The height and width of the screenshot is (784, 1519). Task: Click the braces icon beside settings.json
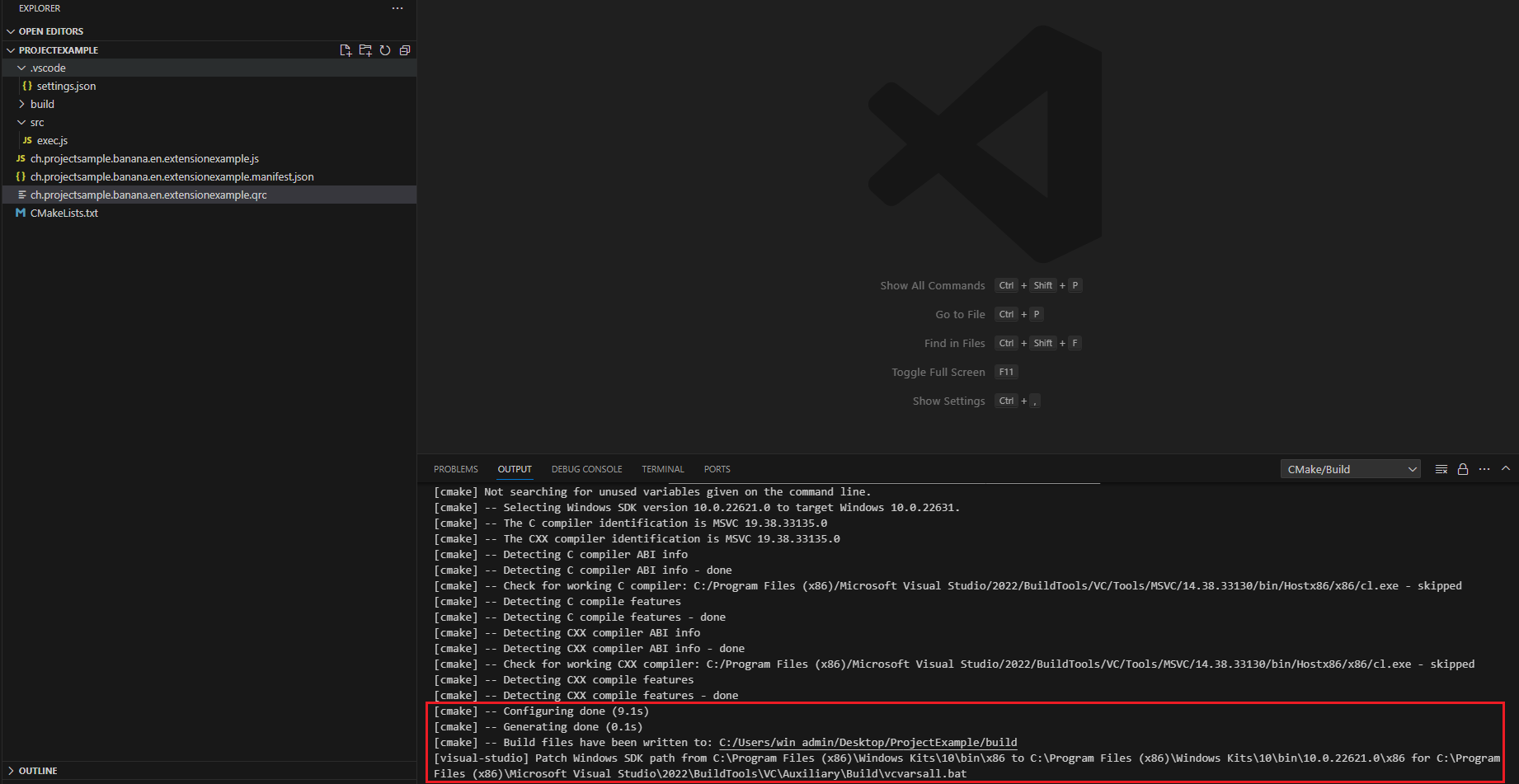(x=27, y=86)
